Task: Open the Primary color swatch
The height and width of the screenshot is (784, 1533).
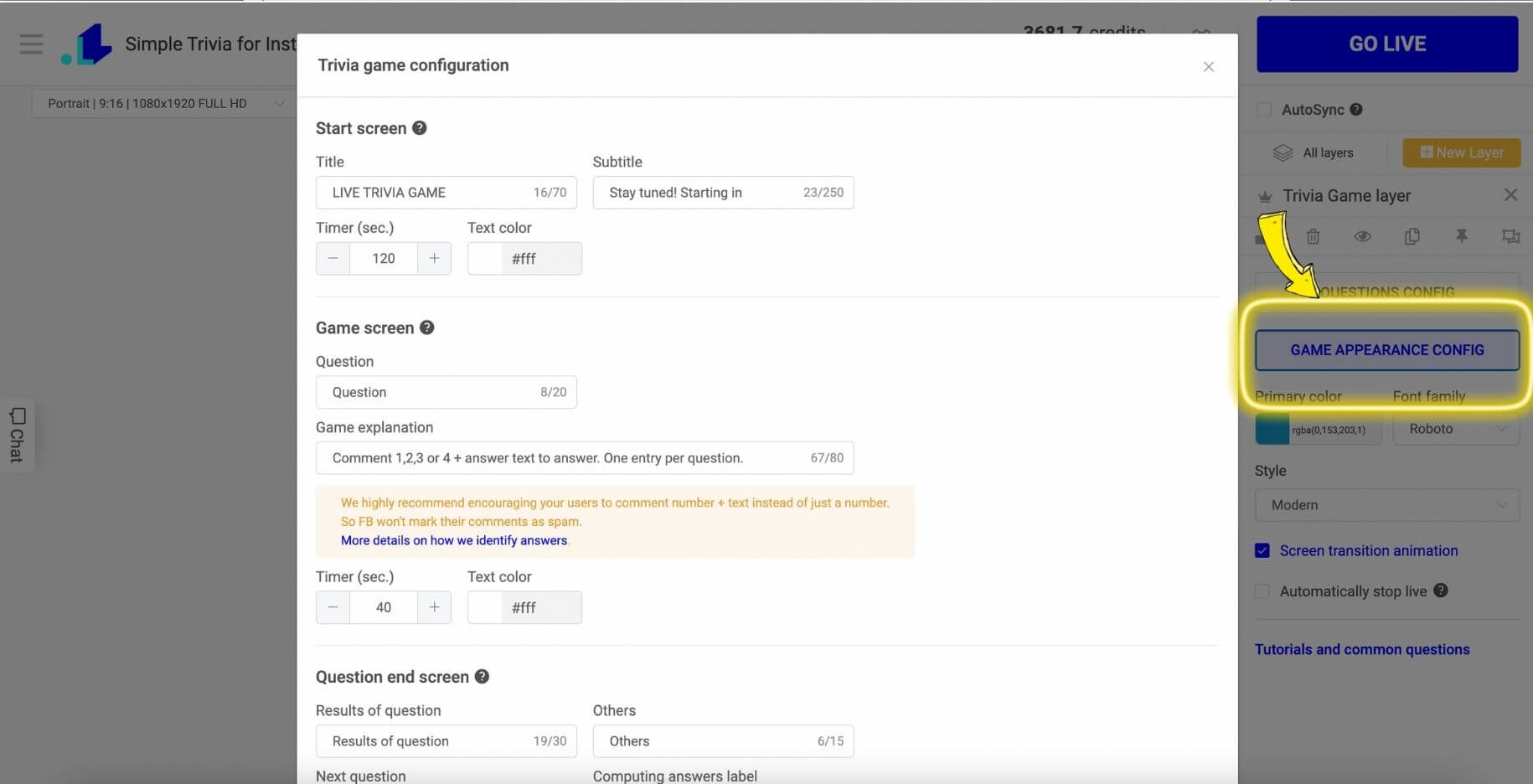Action: [x=1272, y=430]
